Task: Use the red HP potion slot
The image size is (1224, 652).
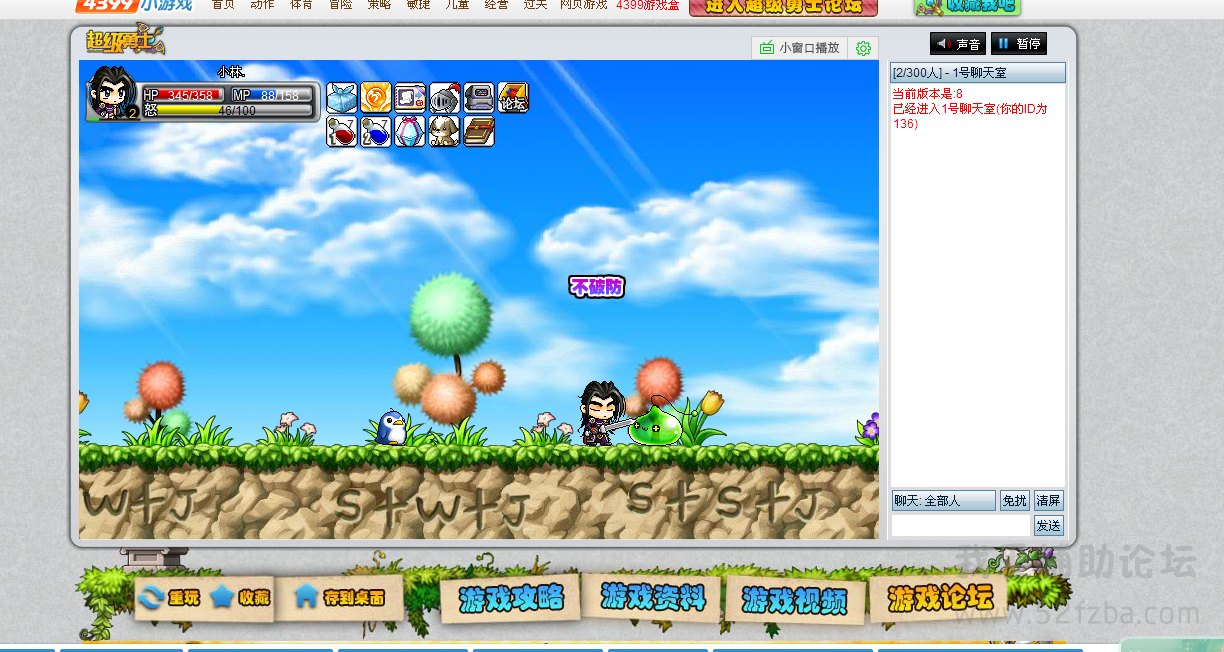Action: tap(342, 132)
